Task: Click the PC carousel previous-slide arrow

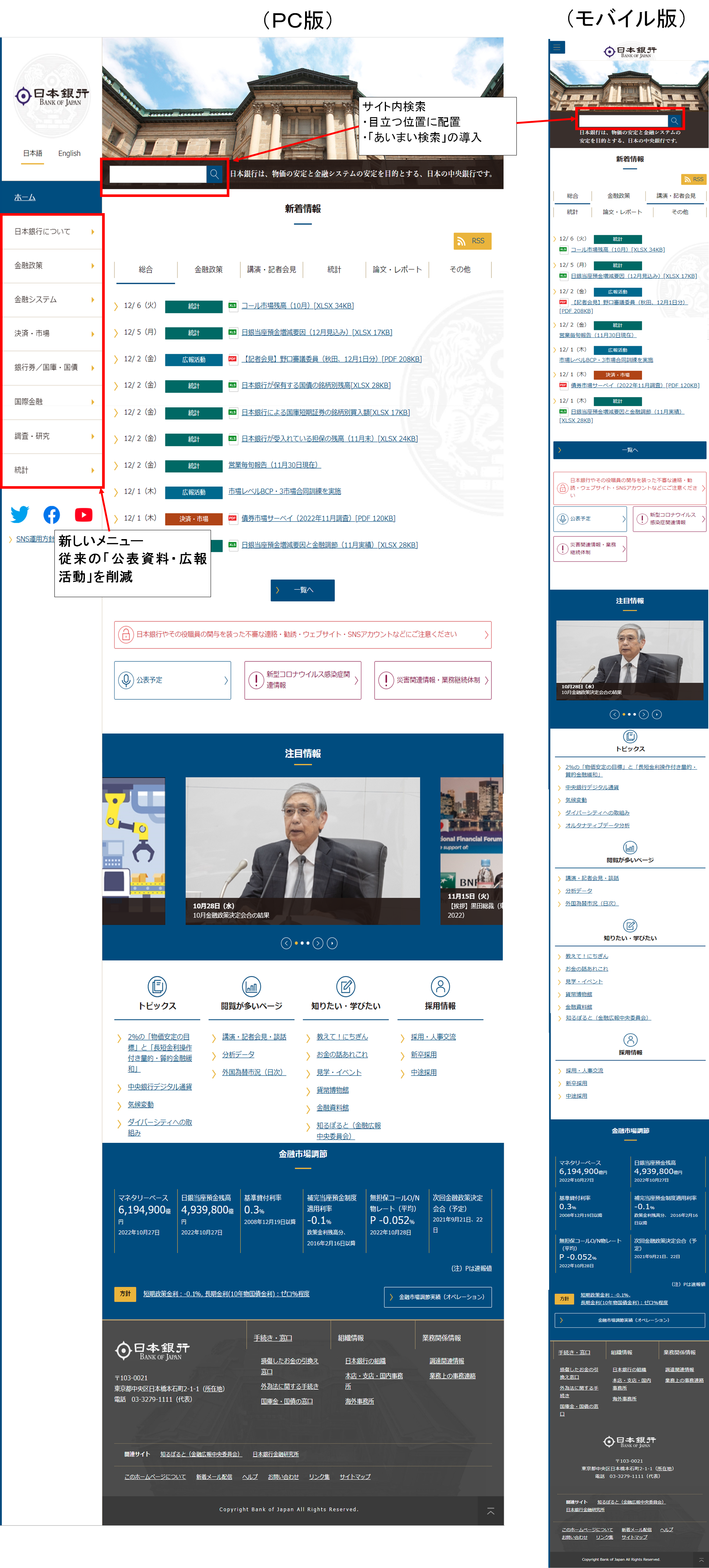Action: click(x=286, y=943)
